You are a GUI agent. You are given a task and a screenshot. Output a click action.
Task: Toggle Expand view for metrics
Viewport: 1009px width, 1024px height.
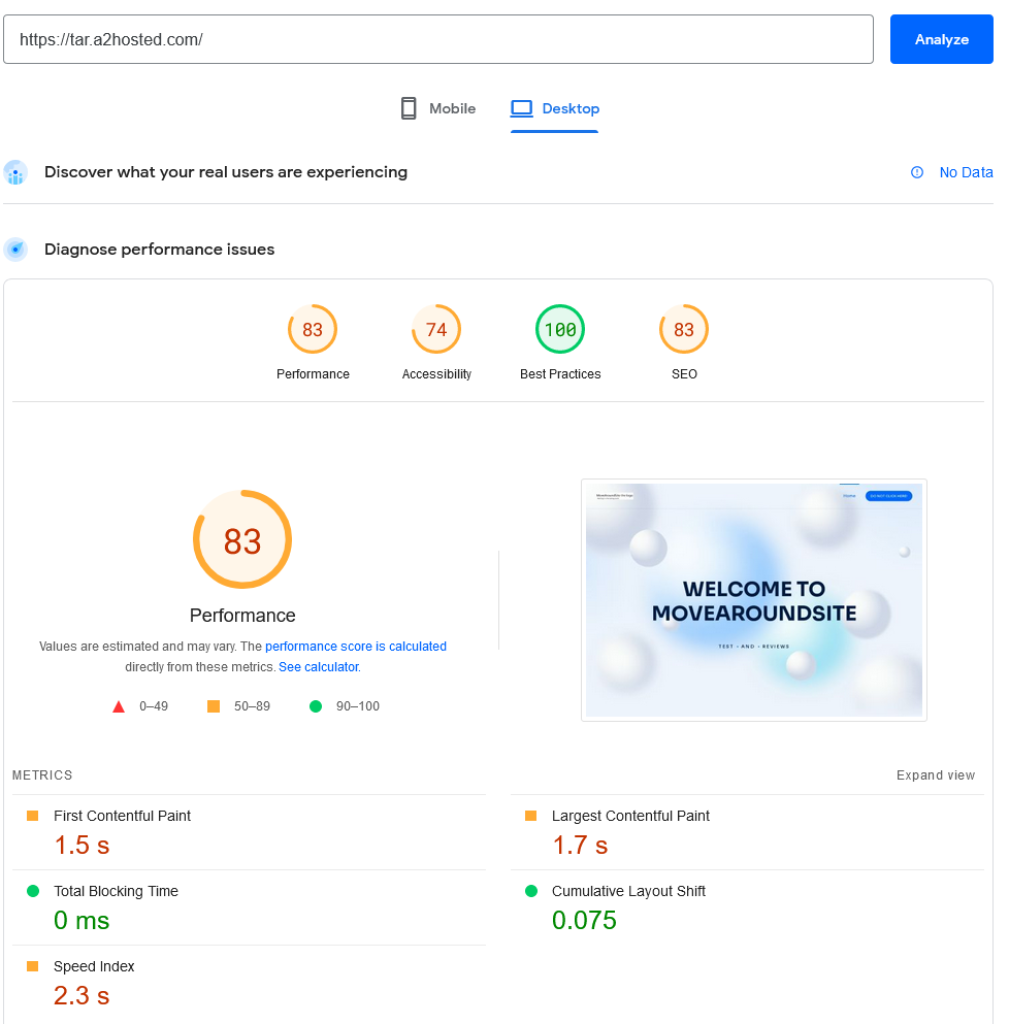click(x=935, y=775)
